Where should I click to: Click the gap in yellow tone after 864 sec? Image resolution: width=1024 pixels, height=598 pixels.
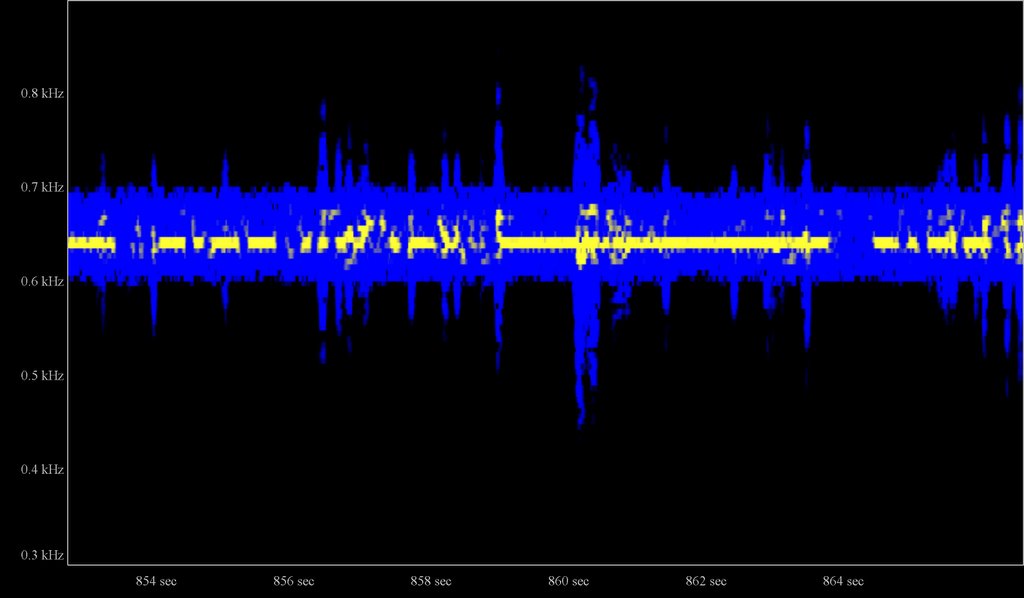852,244
